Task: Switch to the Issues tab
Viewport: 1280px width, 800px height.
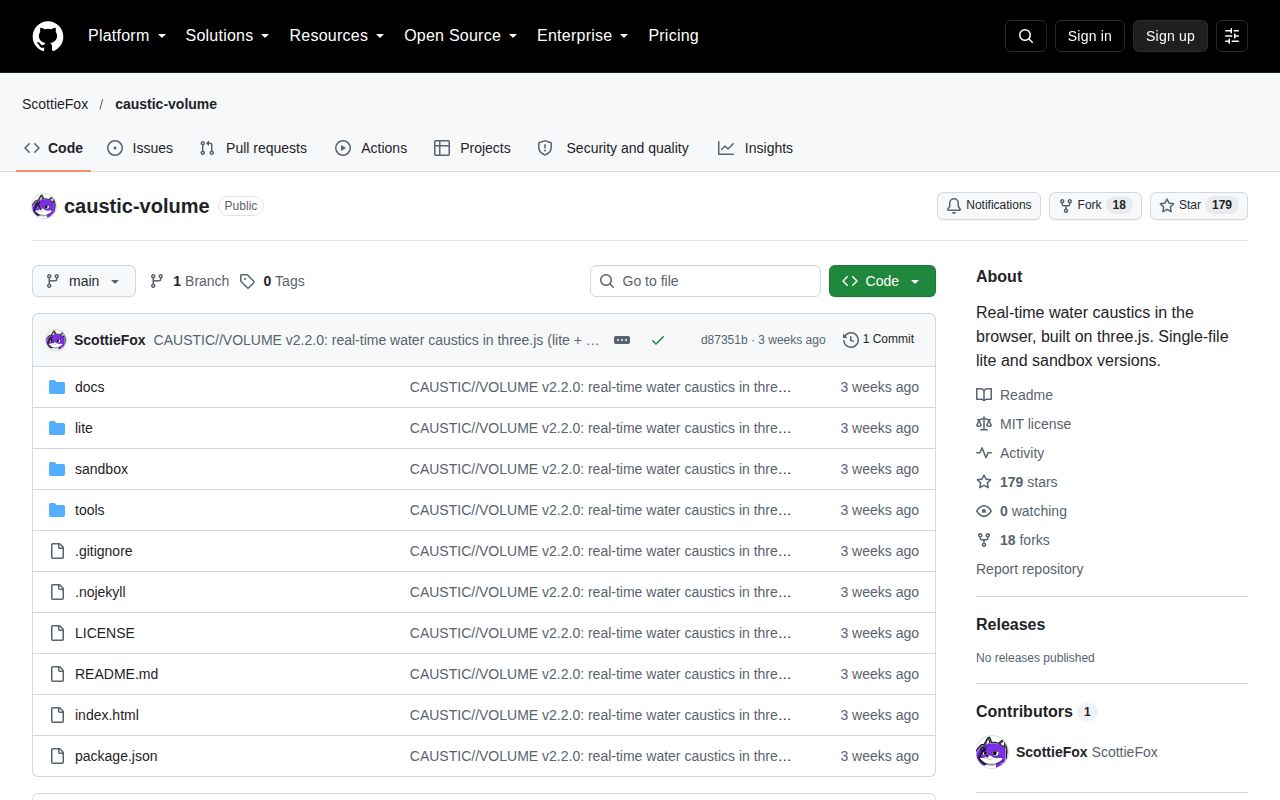Action: pos(140,148)
